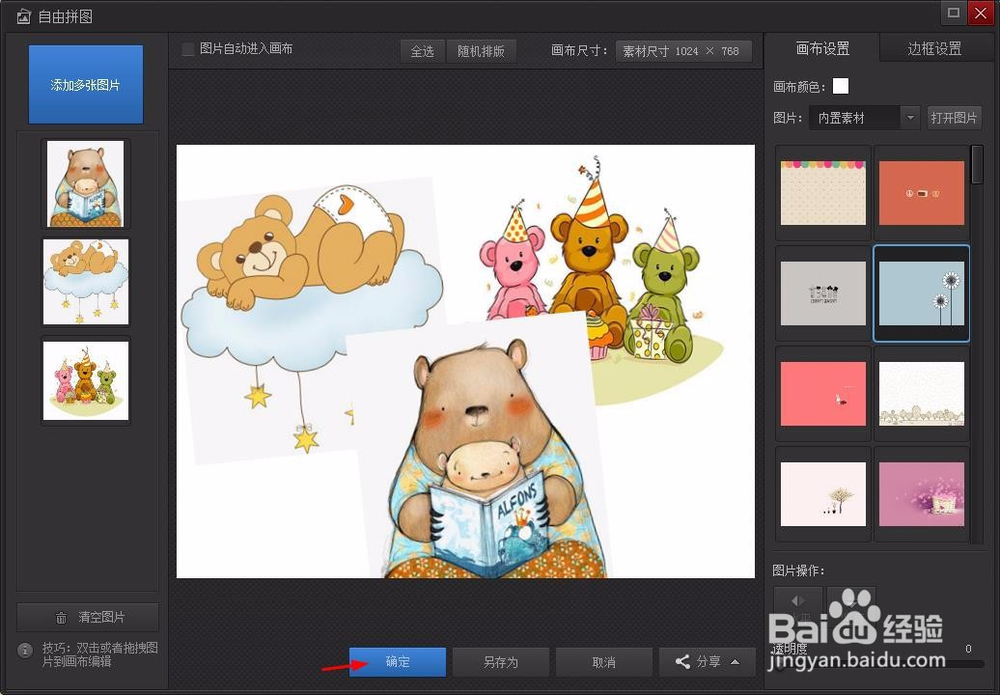Close the 自由拼图 window
The height and width of the screenshot is (695, 1000).
tap(980, 13)
